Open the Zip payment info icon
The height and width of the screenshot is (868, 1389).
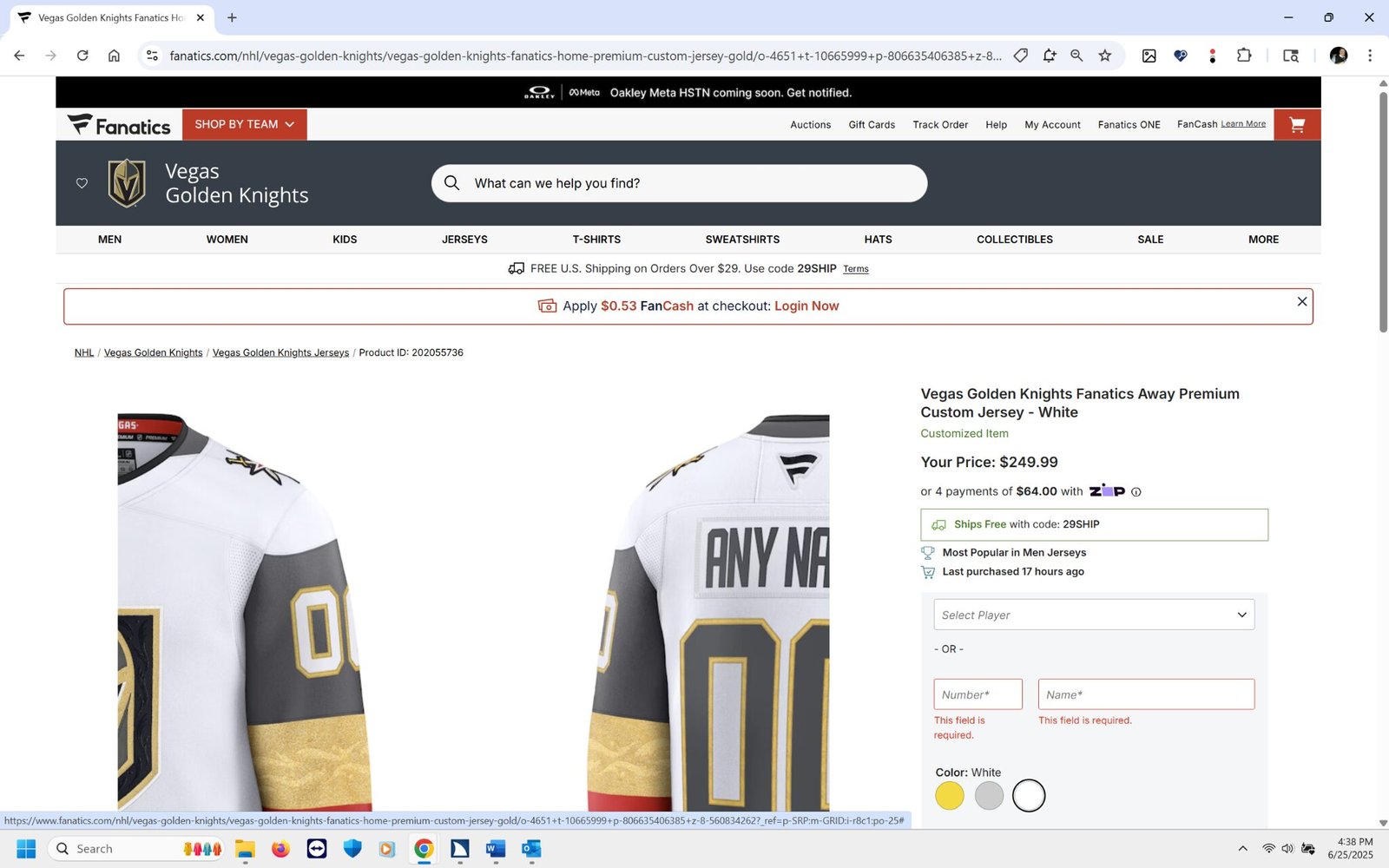coord(1136,492)
